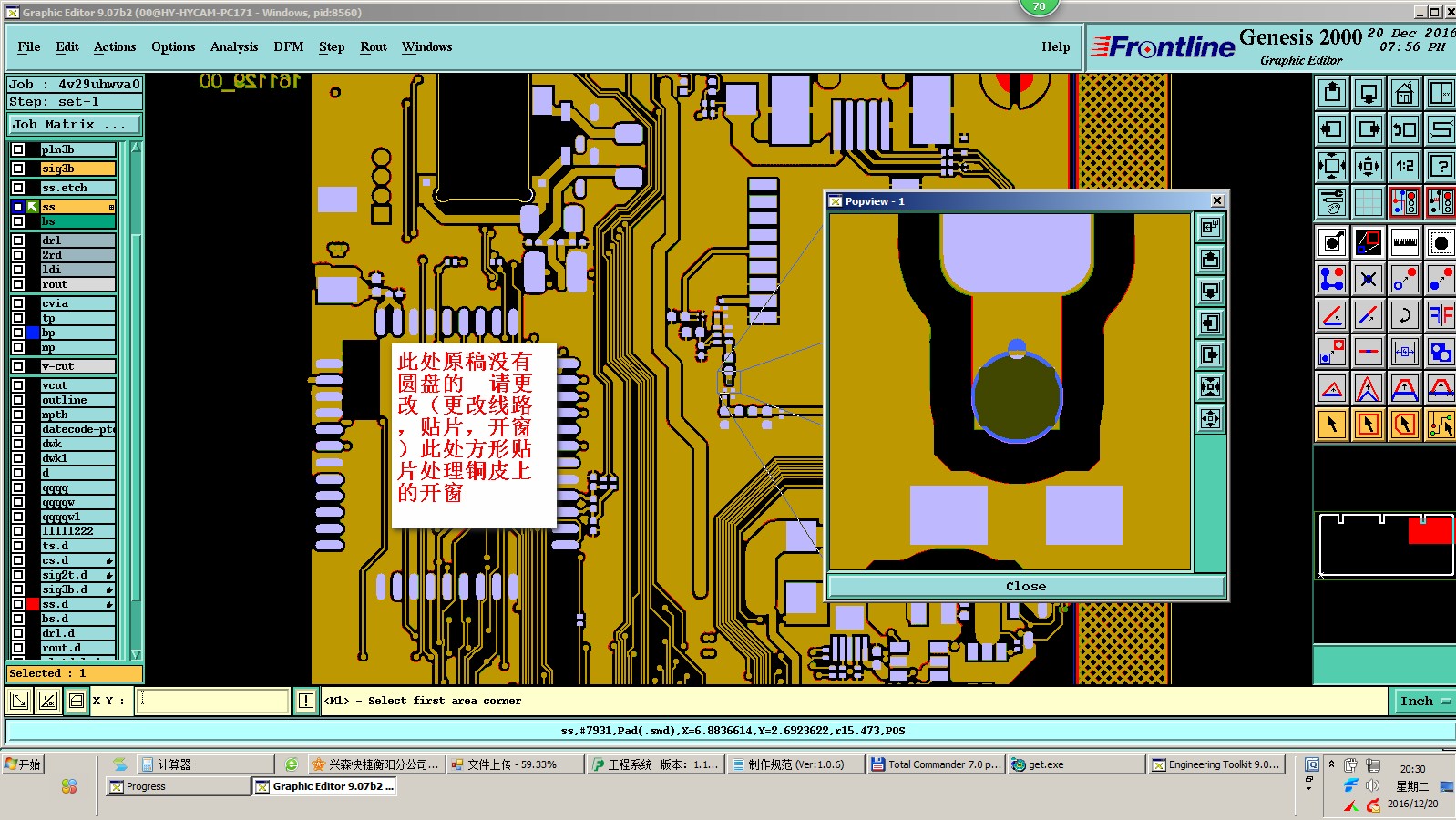
Task: Open the Actions menu
Action: (x=115, y=46)
